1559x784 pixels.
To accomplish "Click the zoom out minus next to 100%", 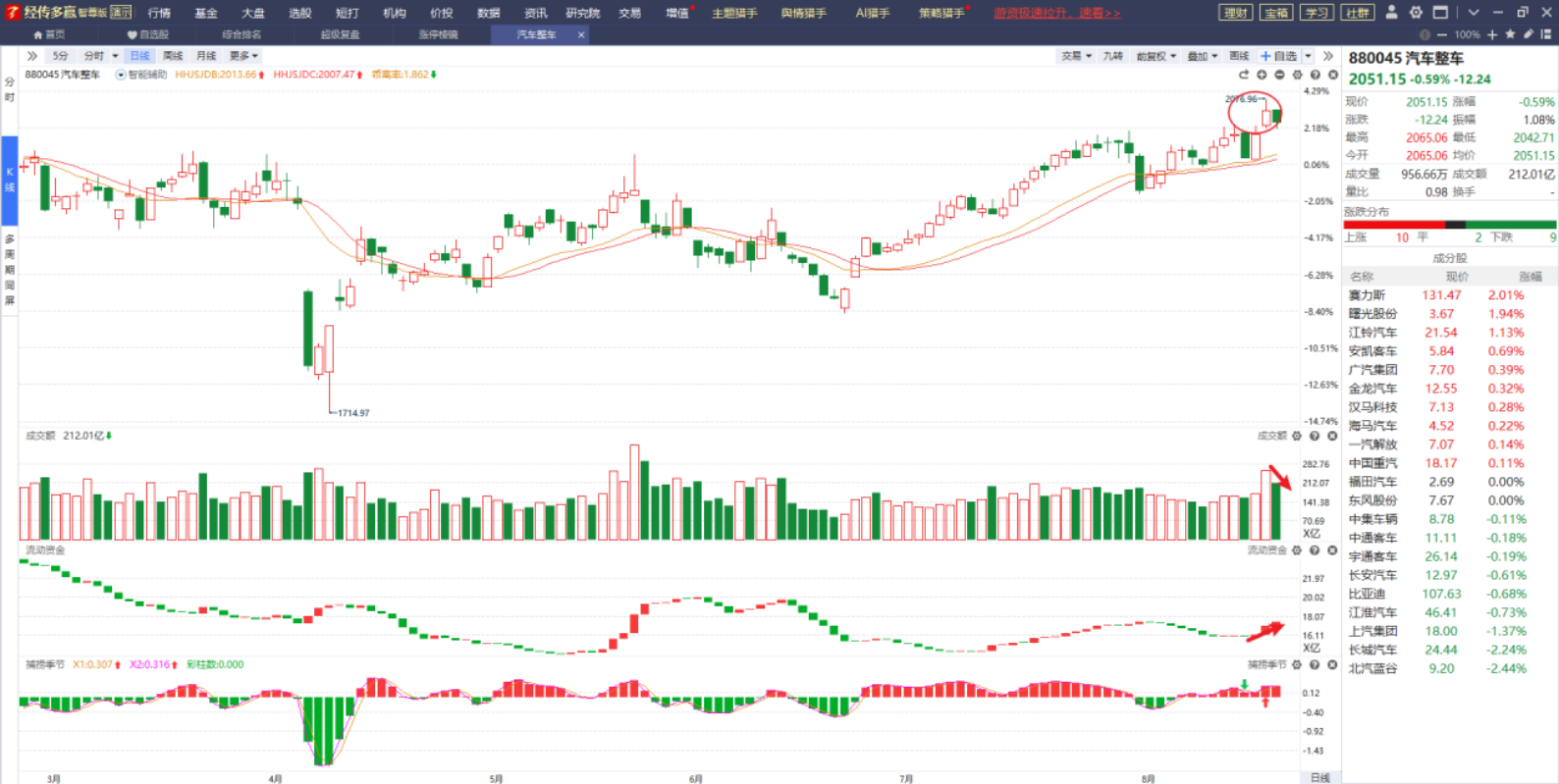I will [1442, 34].
